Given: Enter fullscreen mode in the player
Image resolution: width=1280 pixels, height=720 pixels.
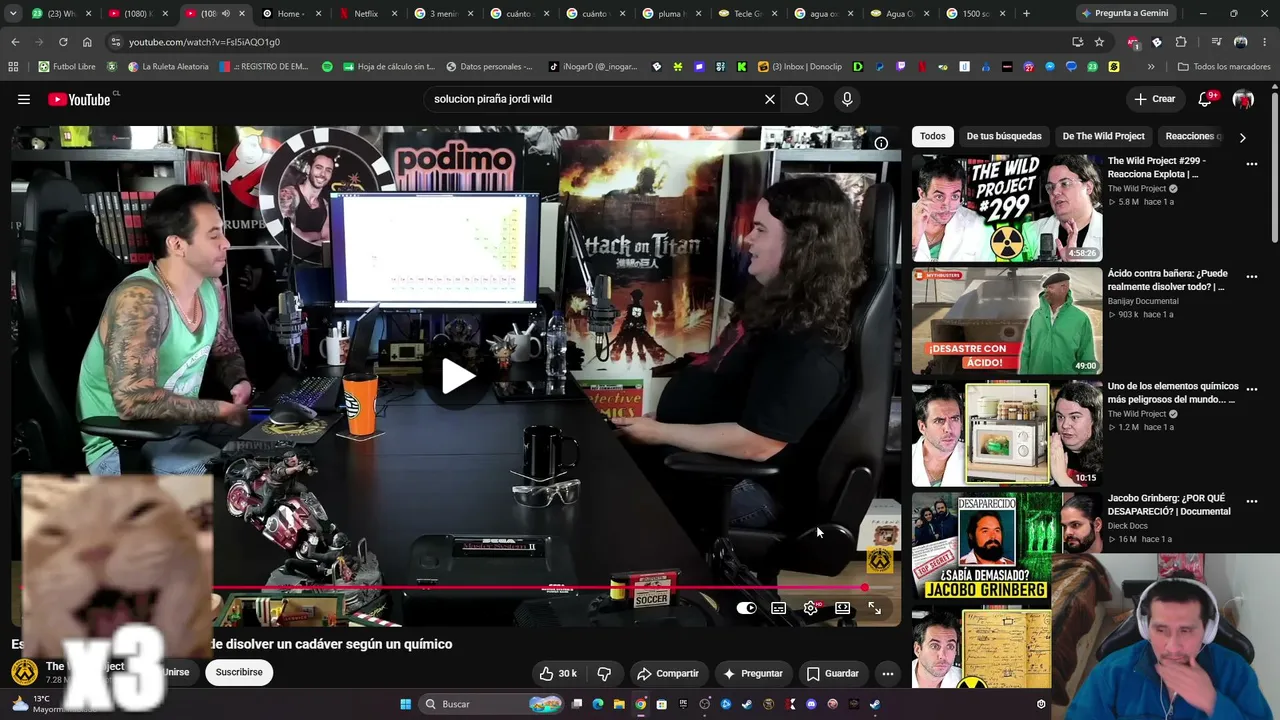Looking at the screenshot, I should coord(875,608).
